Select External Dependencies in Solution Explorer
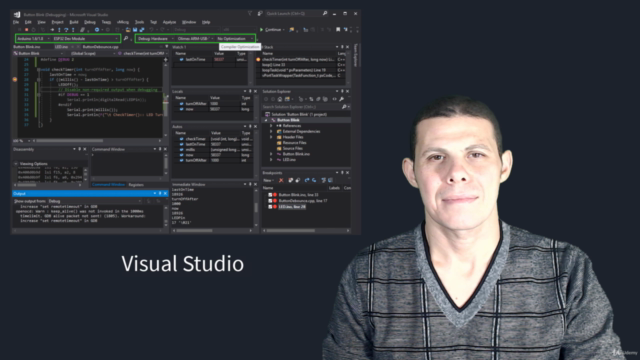Image resolution: width=640 pixels, height=360 pixels. [301, 131]
